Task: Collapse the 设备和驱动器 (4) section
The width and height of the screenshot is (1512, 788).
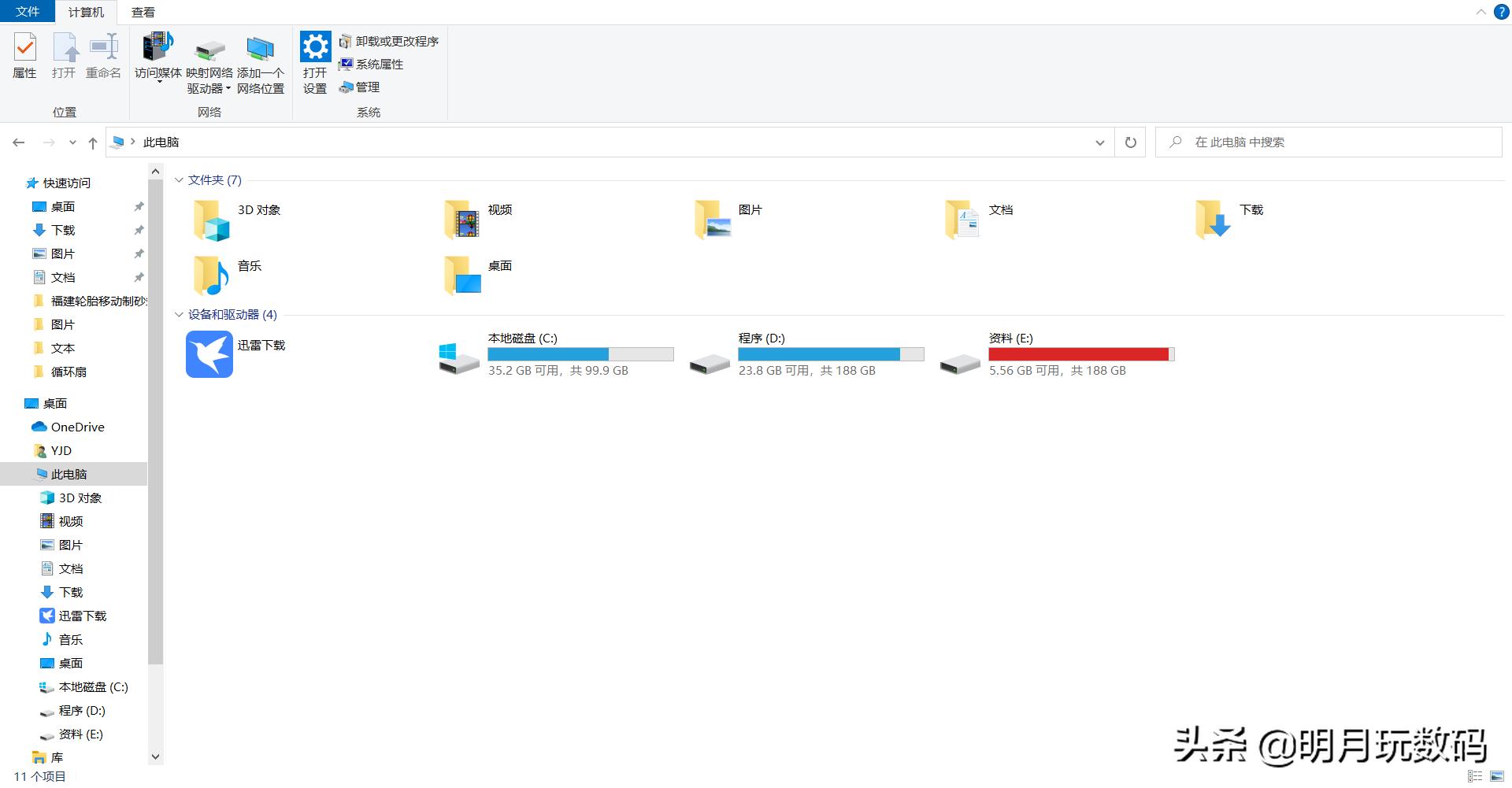Action: click(179, 314)
